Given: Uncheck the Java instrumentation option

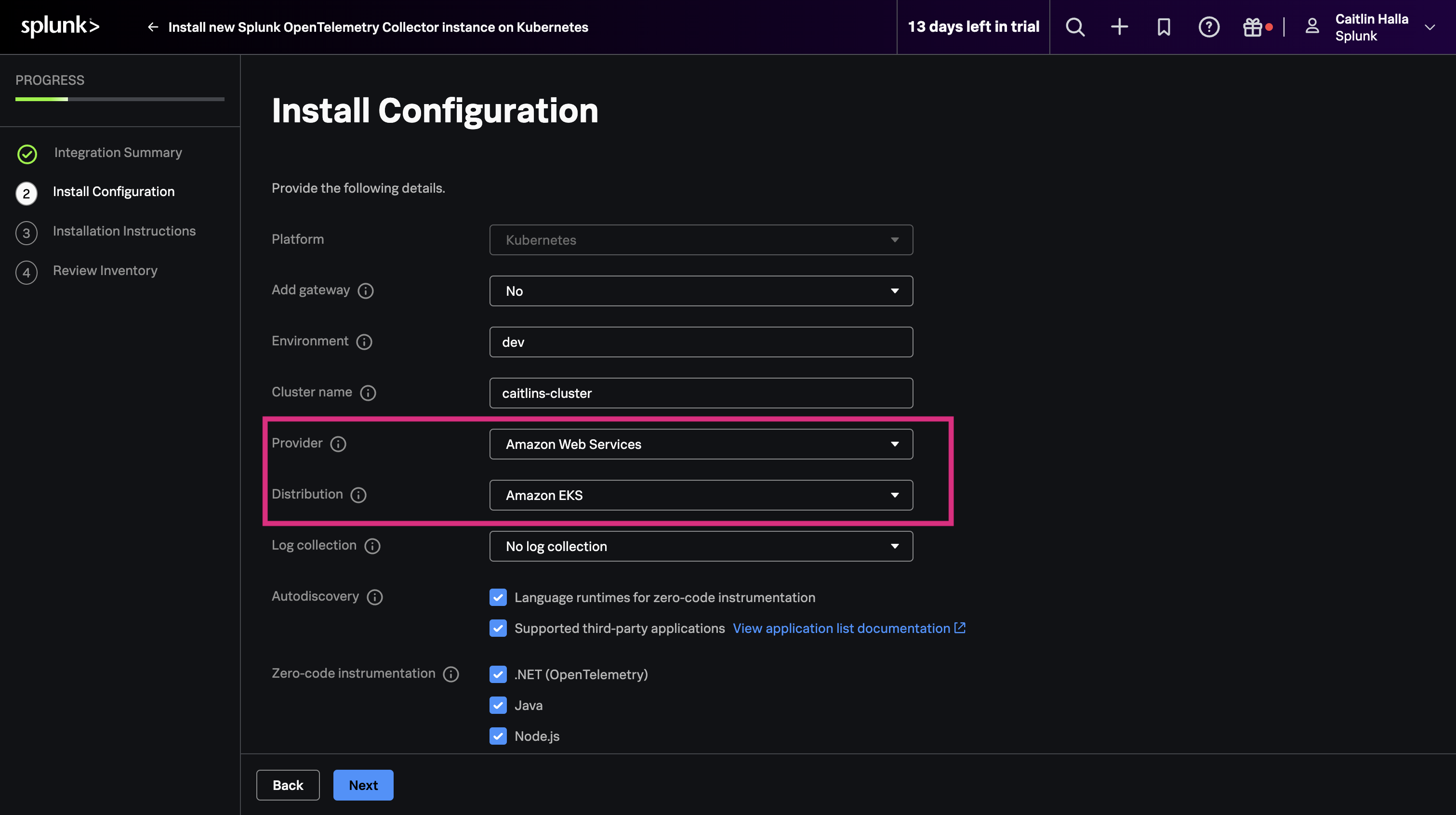Looking at the screenshot, I should pyautogui.click(x=497, y=705).
